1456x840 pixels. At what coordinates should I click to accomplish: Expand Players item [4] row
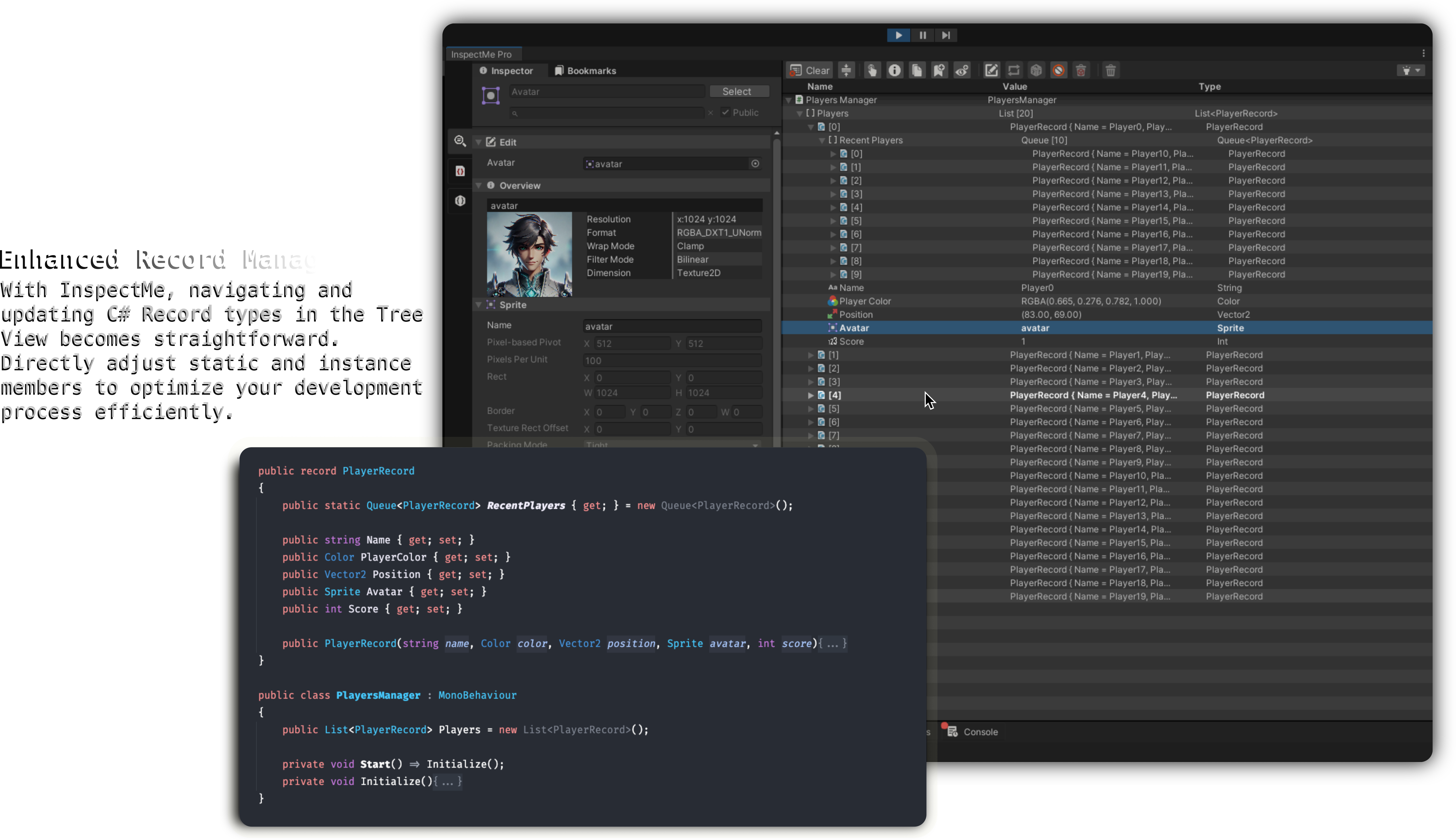click(811, 395)
